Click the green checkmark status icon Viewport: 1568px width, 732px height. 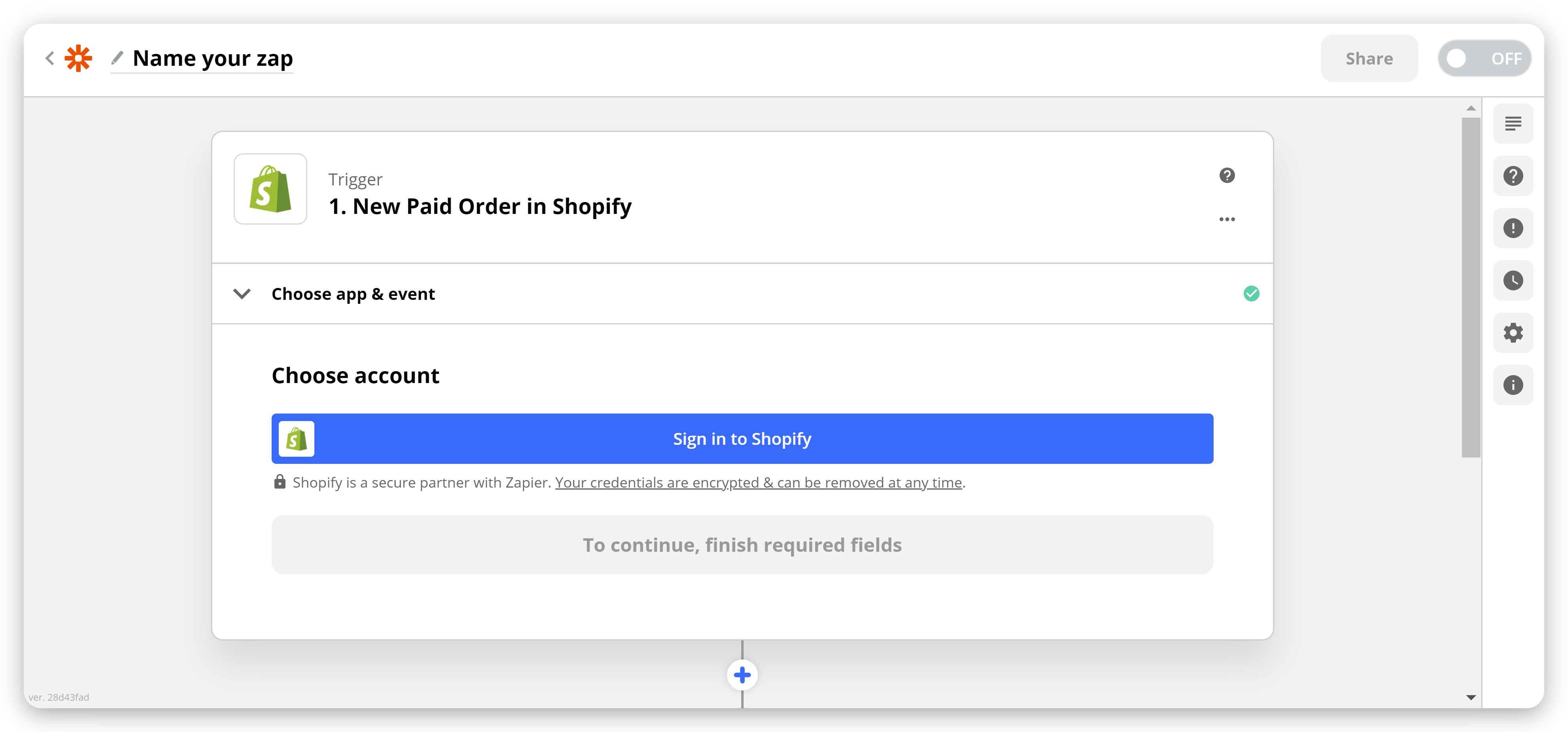(x=1251, y=294)
